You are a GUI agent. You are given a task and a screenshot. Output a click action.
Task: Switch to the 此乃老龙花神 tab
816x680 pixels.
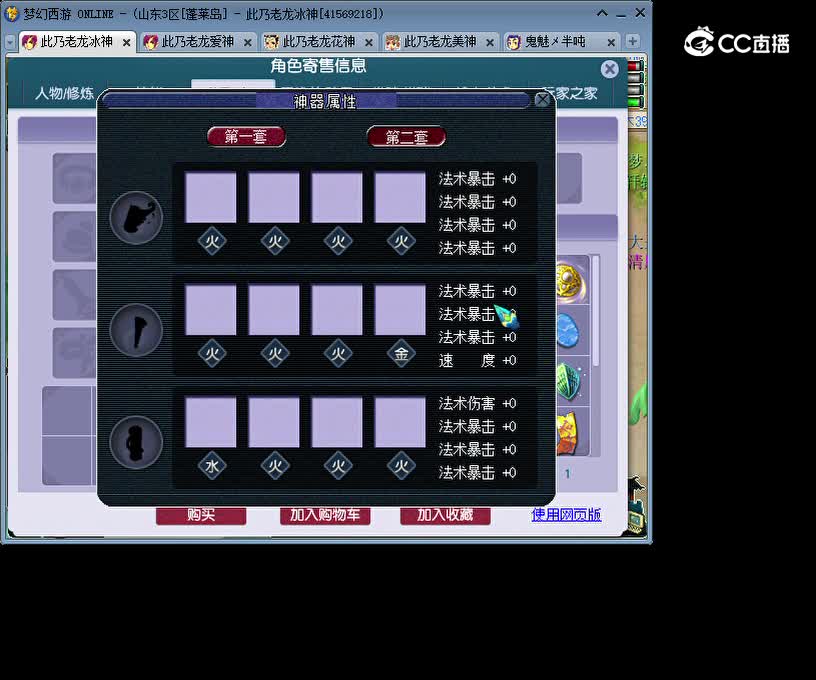[318, 42]
